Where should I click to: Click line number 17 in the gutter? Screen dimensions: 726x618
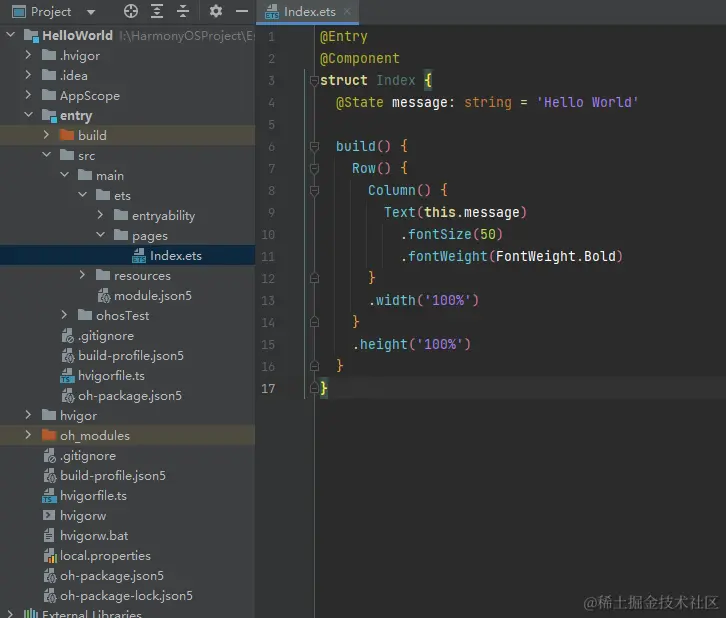click(268, 388)
